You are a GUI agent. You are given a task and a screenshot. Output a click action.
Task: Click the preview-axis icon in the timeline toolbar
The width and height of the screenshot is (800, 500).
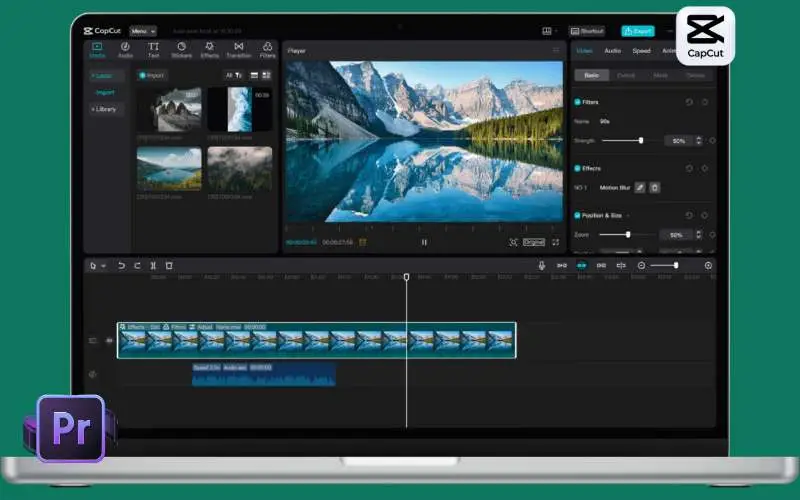(x=621, y=265)
